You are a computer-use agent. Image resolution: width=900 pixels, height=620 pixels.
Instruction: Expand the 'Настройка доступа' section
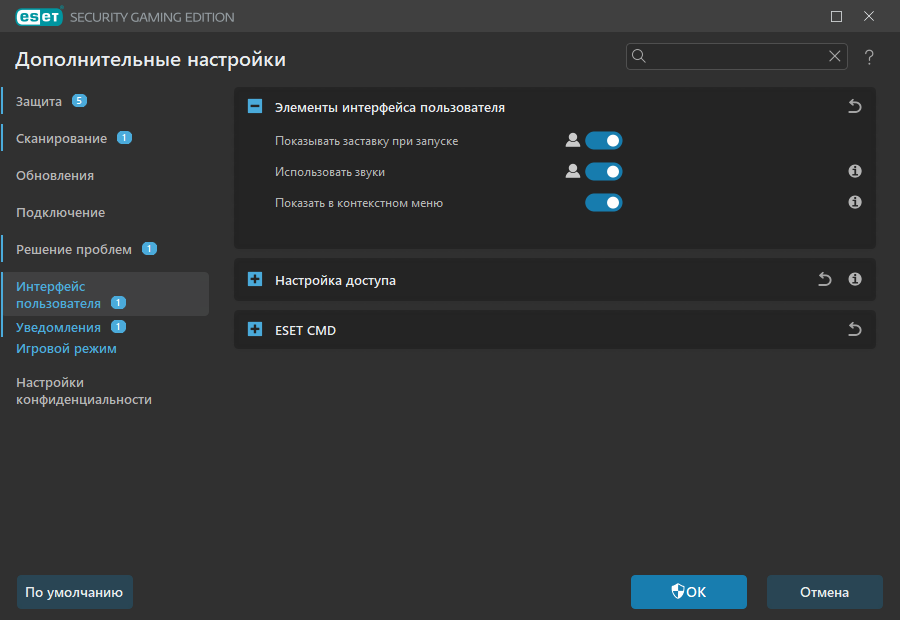(255, 280)
